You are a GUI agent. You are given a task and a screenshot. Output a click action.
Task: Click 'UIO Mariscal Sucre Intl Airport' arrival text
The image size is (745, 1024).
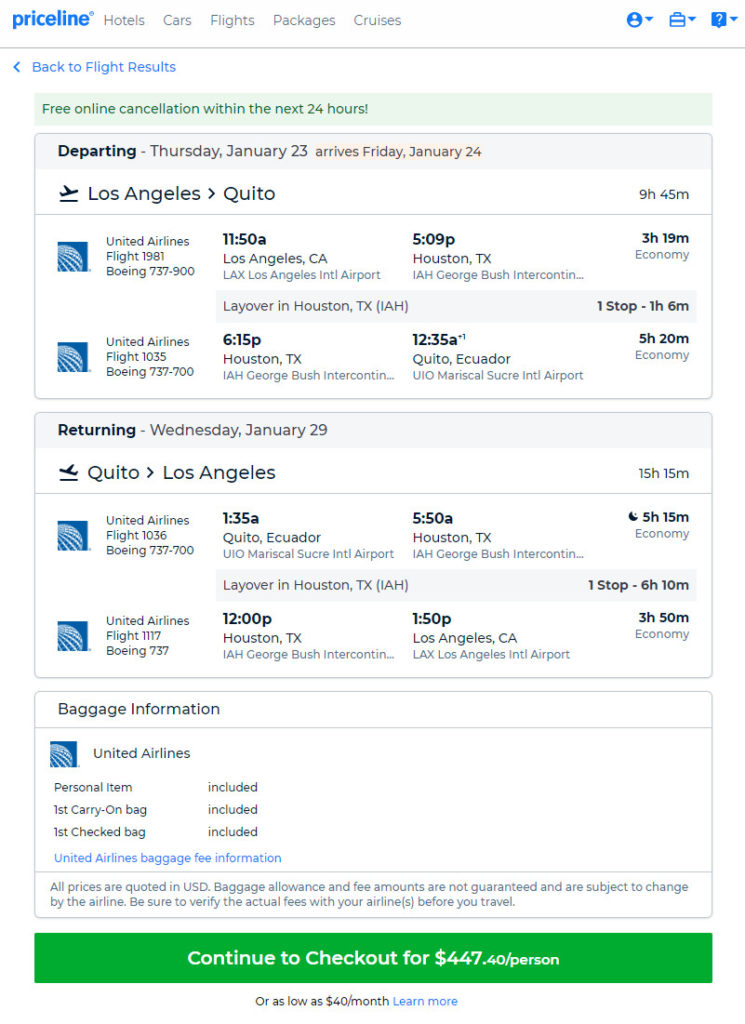[x=498, y=375]
